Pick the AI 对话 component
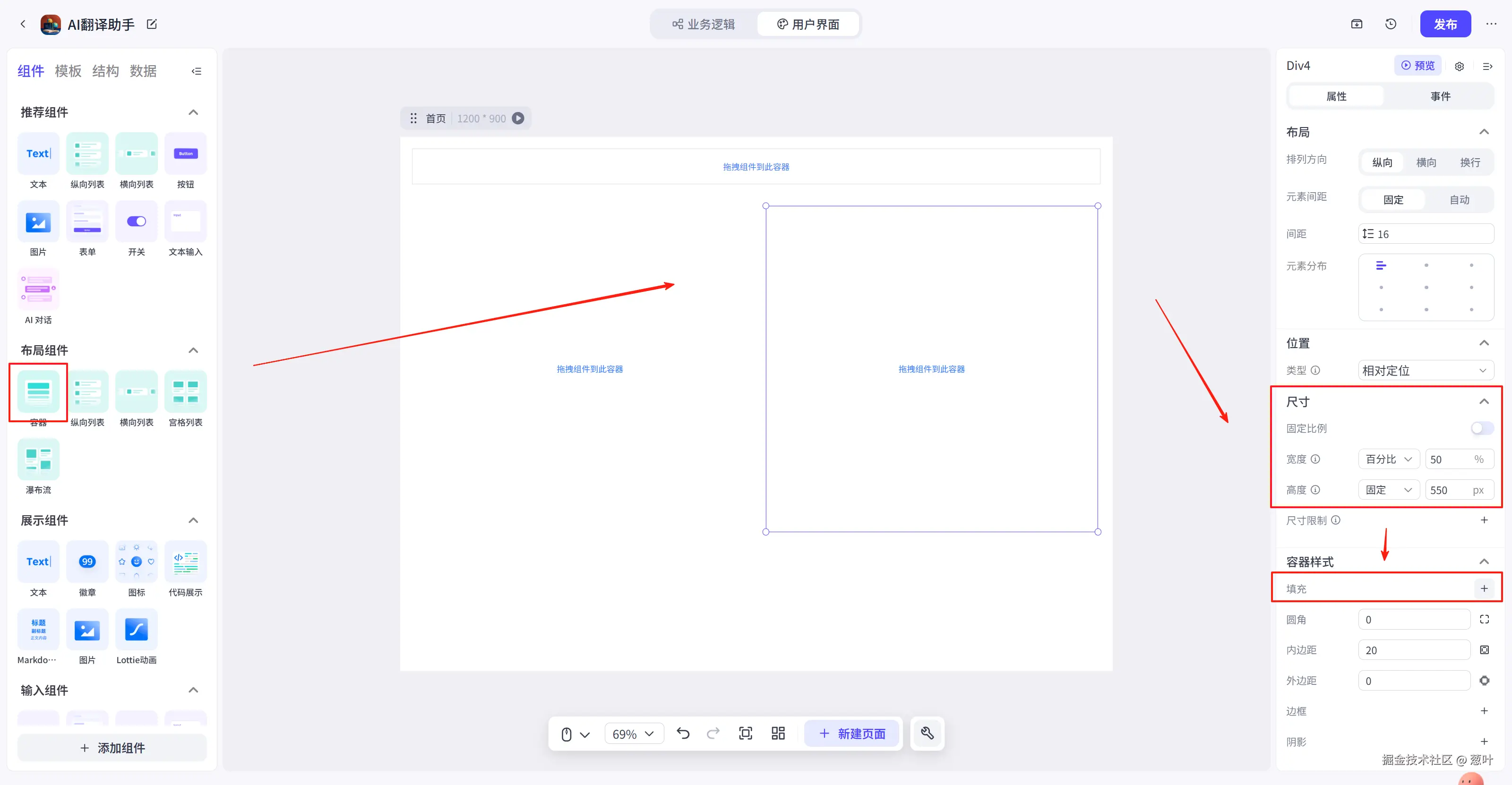The image size is (1512, 785). (38, 289)
